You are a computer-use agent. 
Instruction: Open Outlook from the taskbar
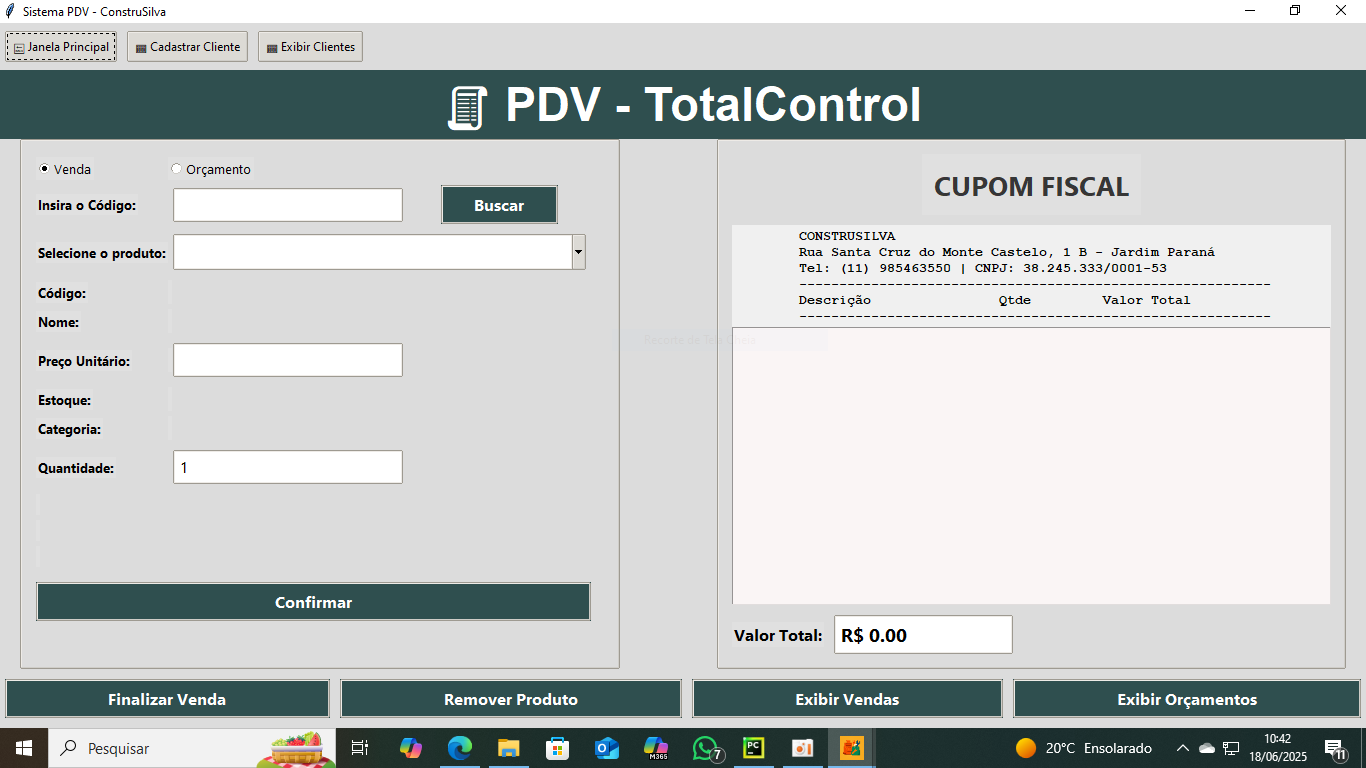pyautogui.click(x=606, y=748)
